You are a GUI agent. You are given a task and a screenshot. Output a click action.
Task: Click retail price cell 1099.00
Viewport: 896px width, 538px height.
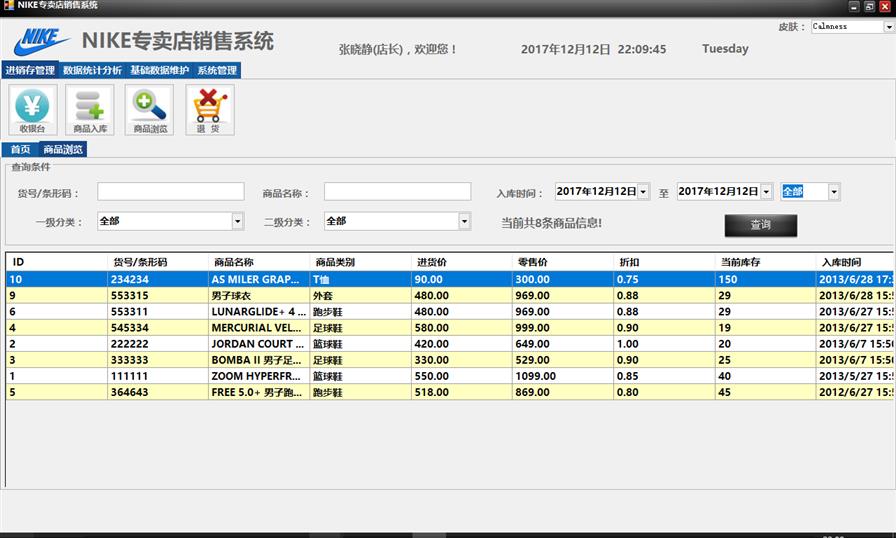coord(563,376)
